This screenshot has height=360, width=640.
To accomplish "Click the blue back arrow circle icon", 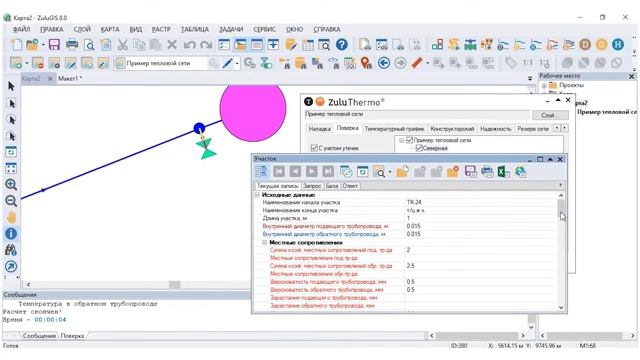I will click(x=384, y=63).
